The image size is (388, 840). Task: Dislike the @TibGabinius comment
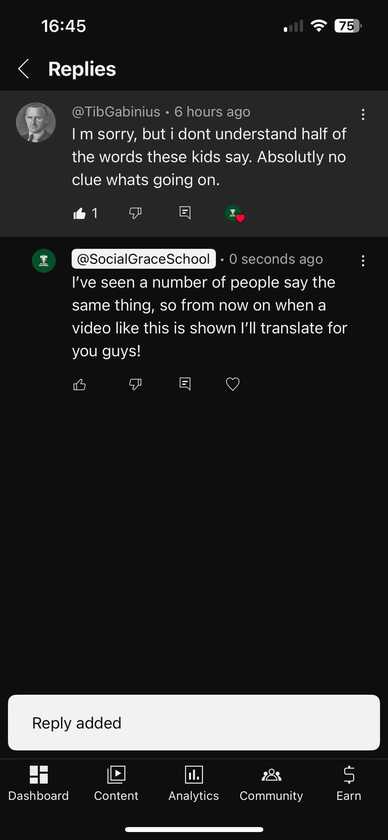[136, 214]
